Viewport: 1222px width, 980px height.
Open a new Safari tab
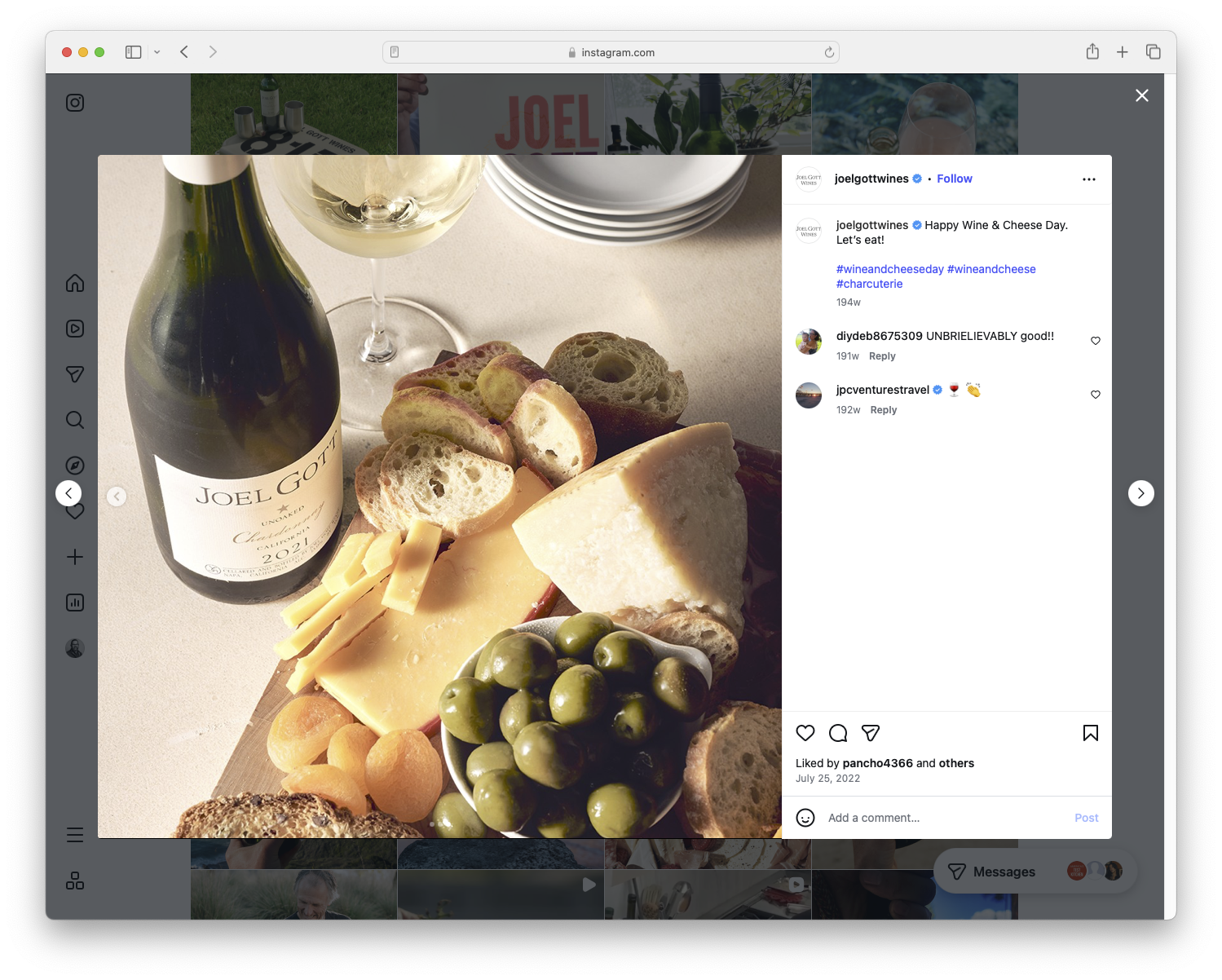(1123, 52)
